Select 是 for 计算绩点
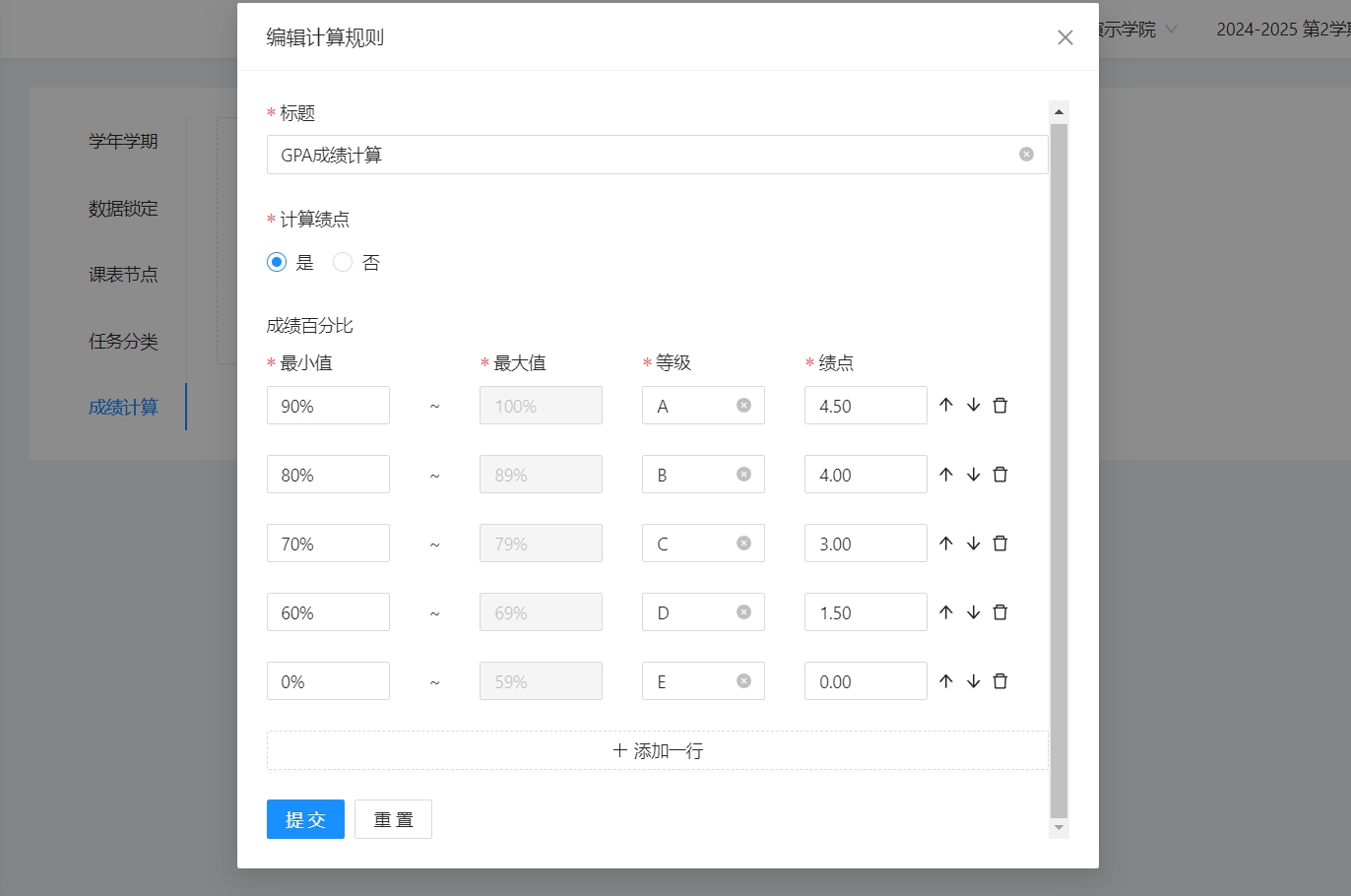This screenshot has height=896, width=1351. pyautogui.click(x=277, y=262)
